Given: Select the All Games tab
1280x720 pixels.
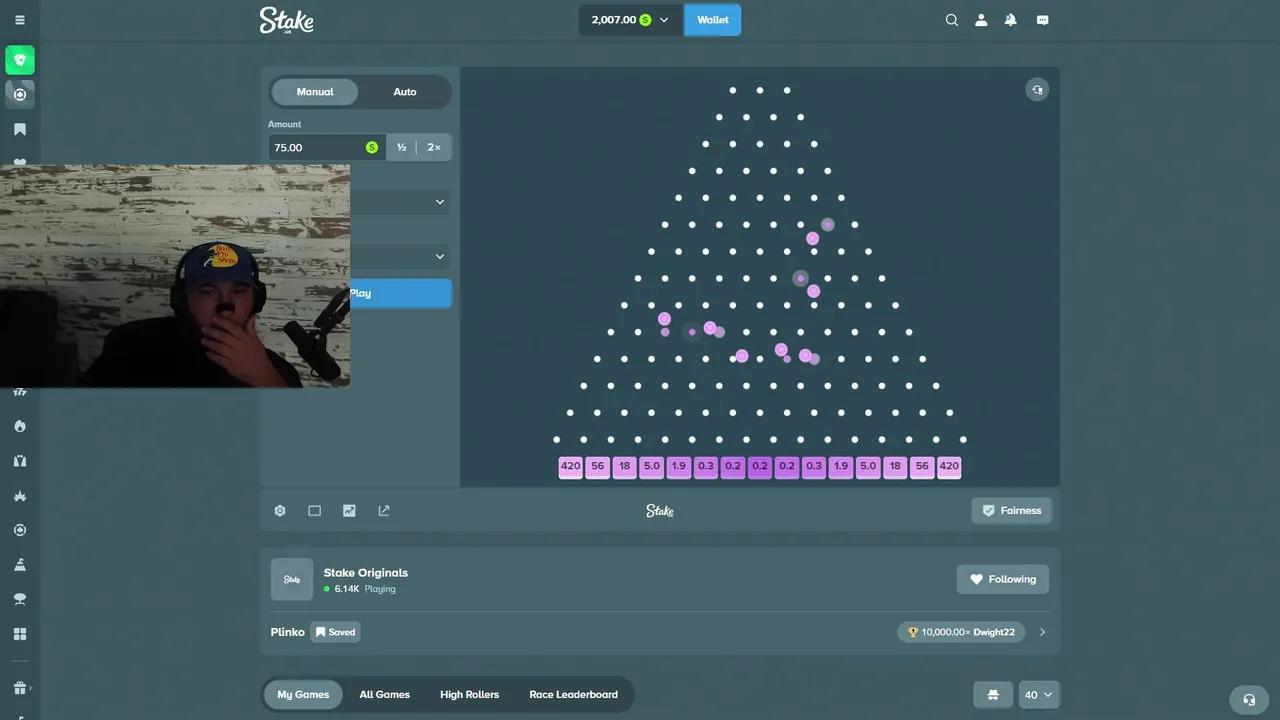Looking at the screenshot, I should coord(385,695).
